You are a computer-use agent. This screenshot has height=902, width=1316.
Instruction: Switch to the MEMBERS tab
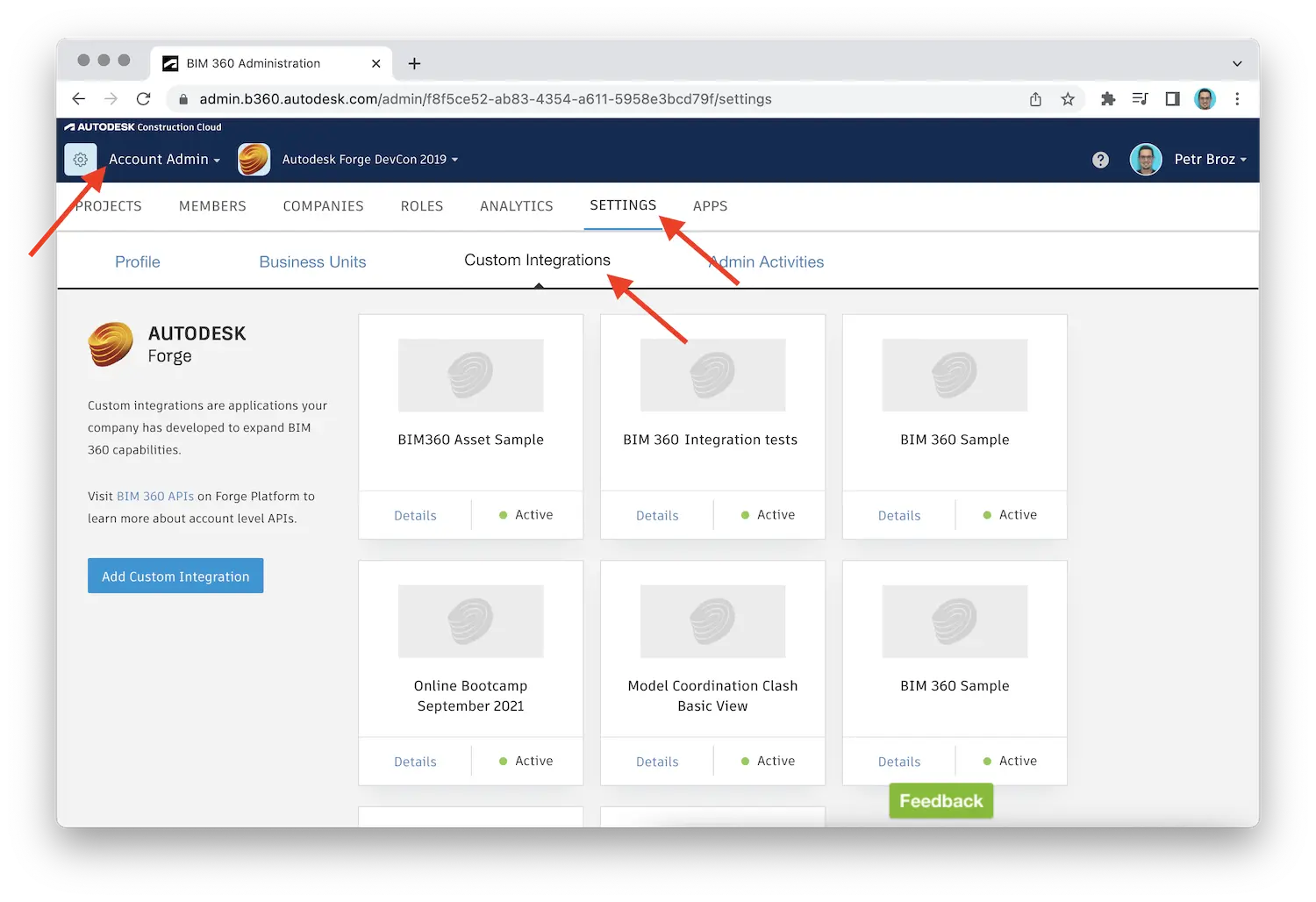point(212,206)
